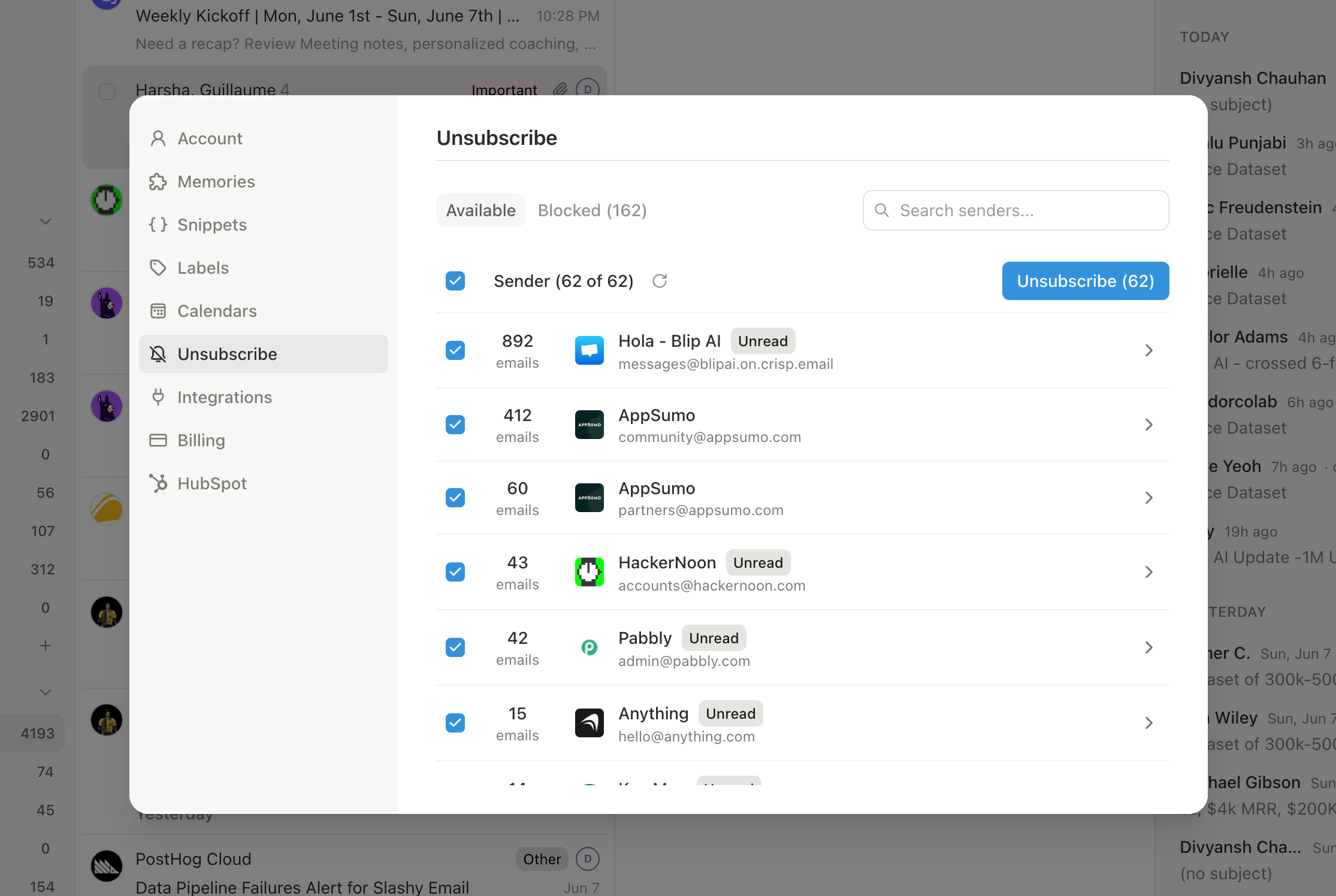Click the Blip AI sender logo
The width and height of the screenshot is (1336, 896).
590,350
